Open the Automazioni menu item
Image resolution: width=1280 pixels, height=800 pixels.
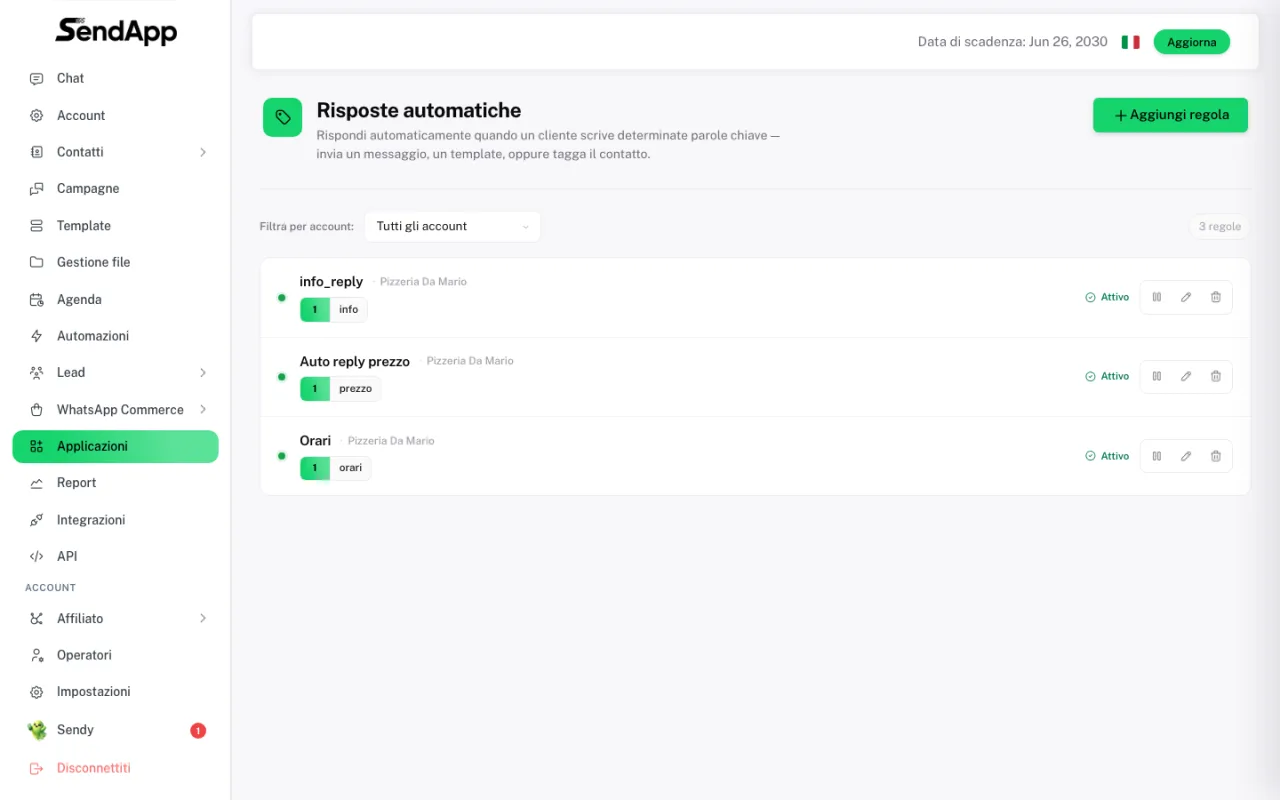pyautogui.click(x=115, y=336)
